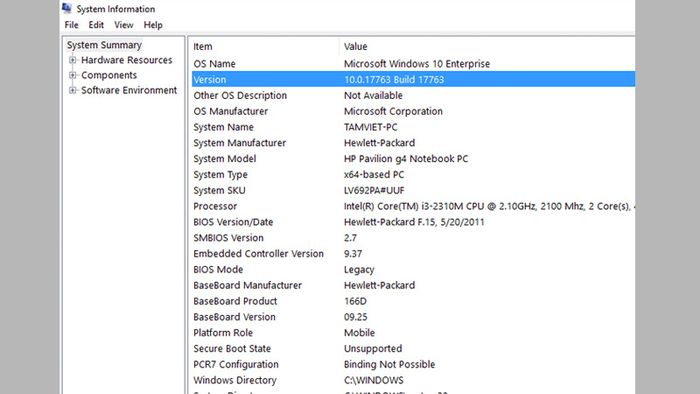Expand the Software Environment node
The height and width of the screenshot is (394, 700).
[x=72, y=90]
